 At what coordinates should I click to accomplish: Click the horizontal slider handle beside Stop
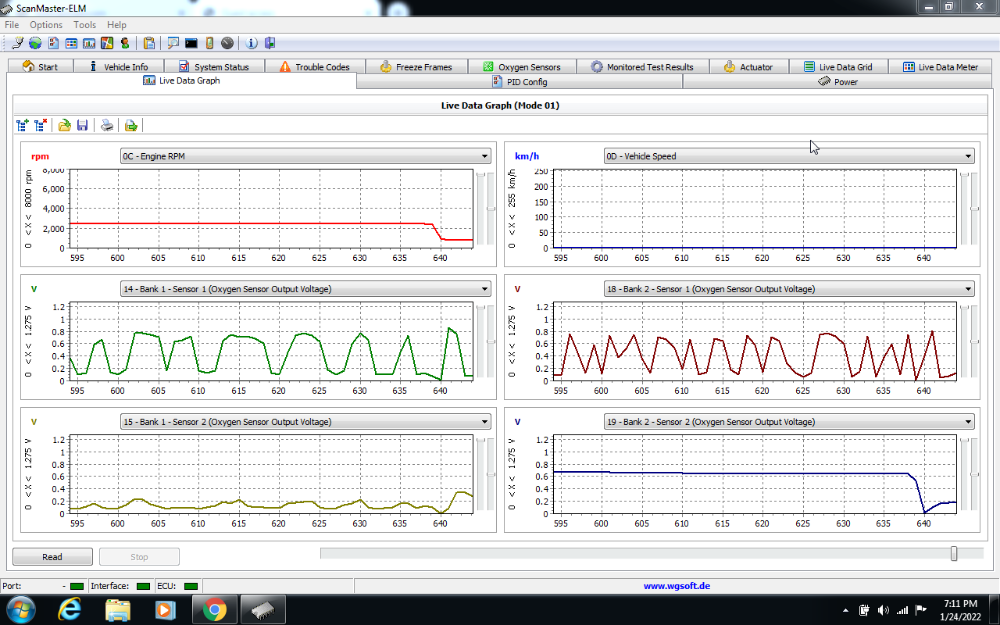(954, 553)
